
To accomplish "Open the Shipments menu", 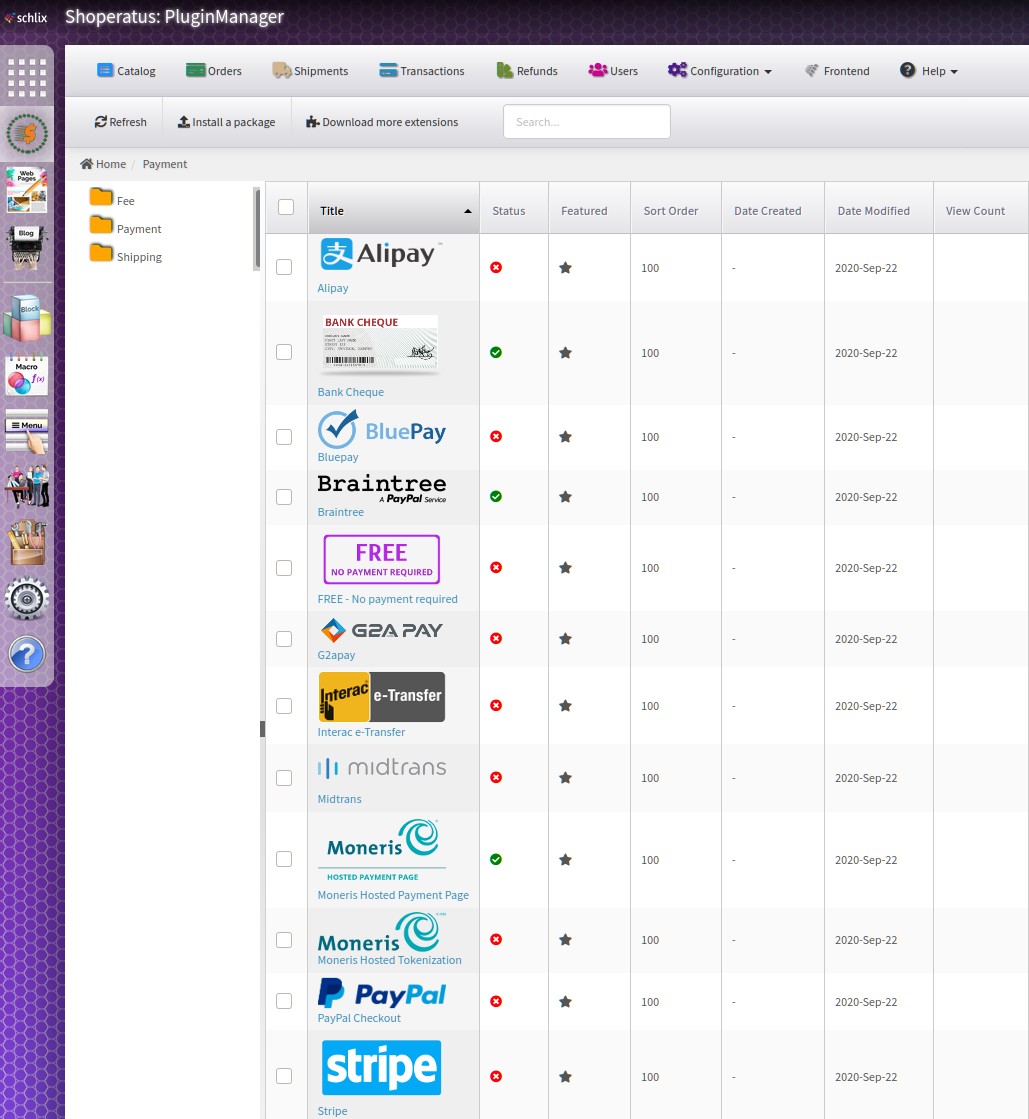I will point(310,71).
